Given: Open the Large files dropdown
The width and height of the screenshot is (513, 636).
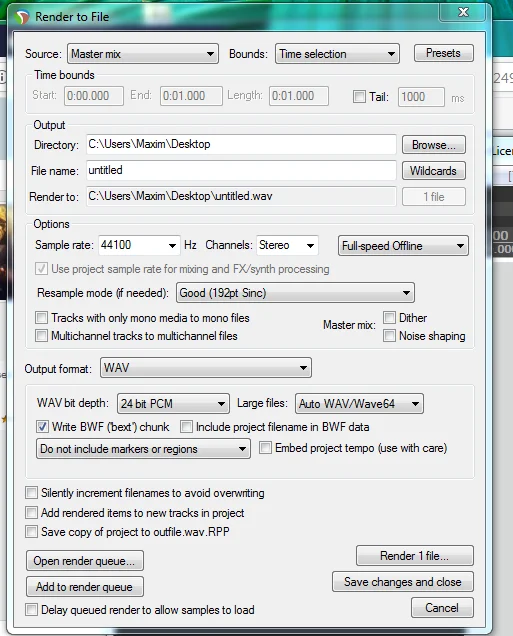Looking at the screenshot, I should 359,404.
